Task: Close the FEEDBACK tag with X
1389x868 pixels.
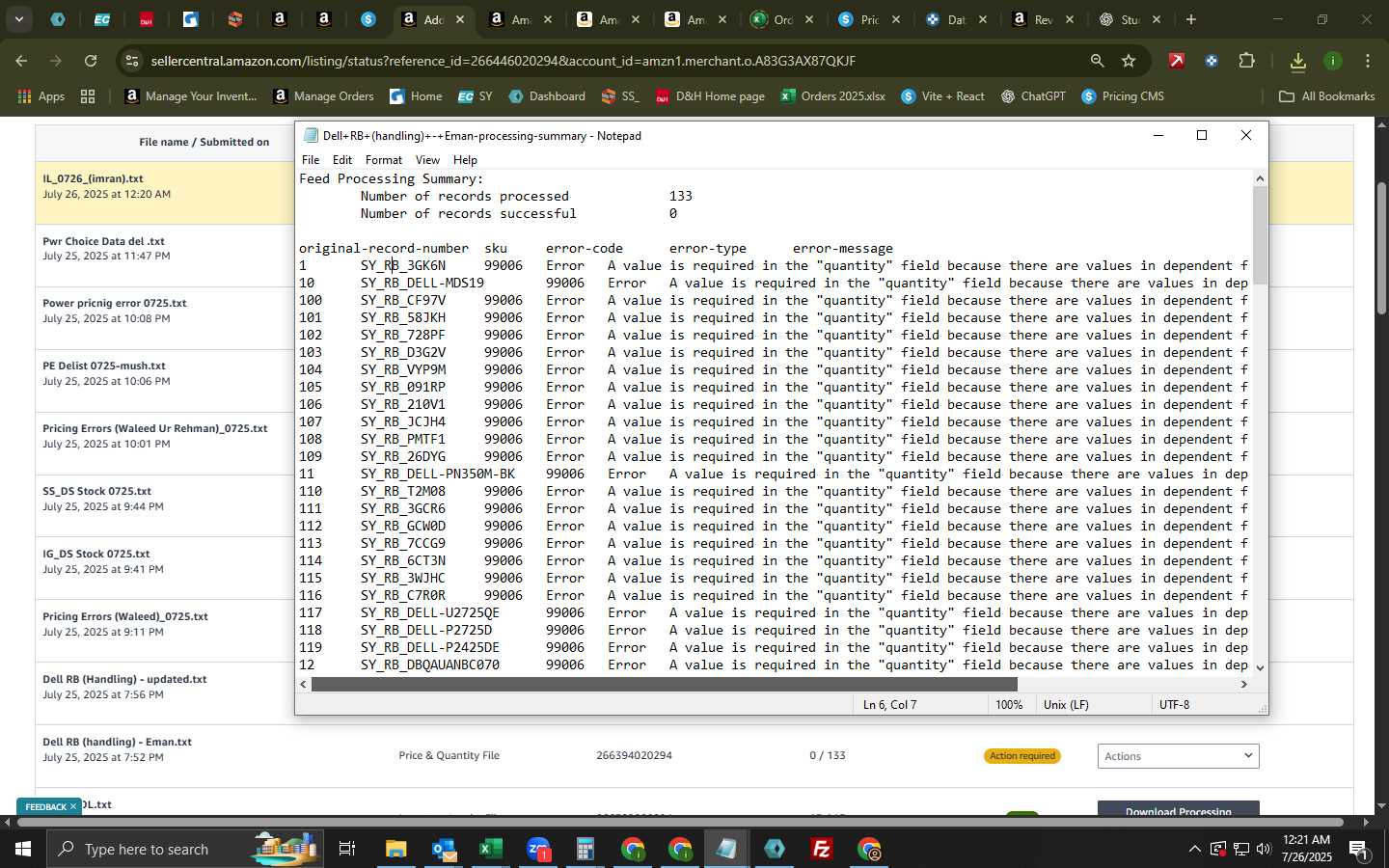Action: click(72, 806)
